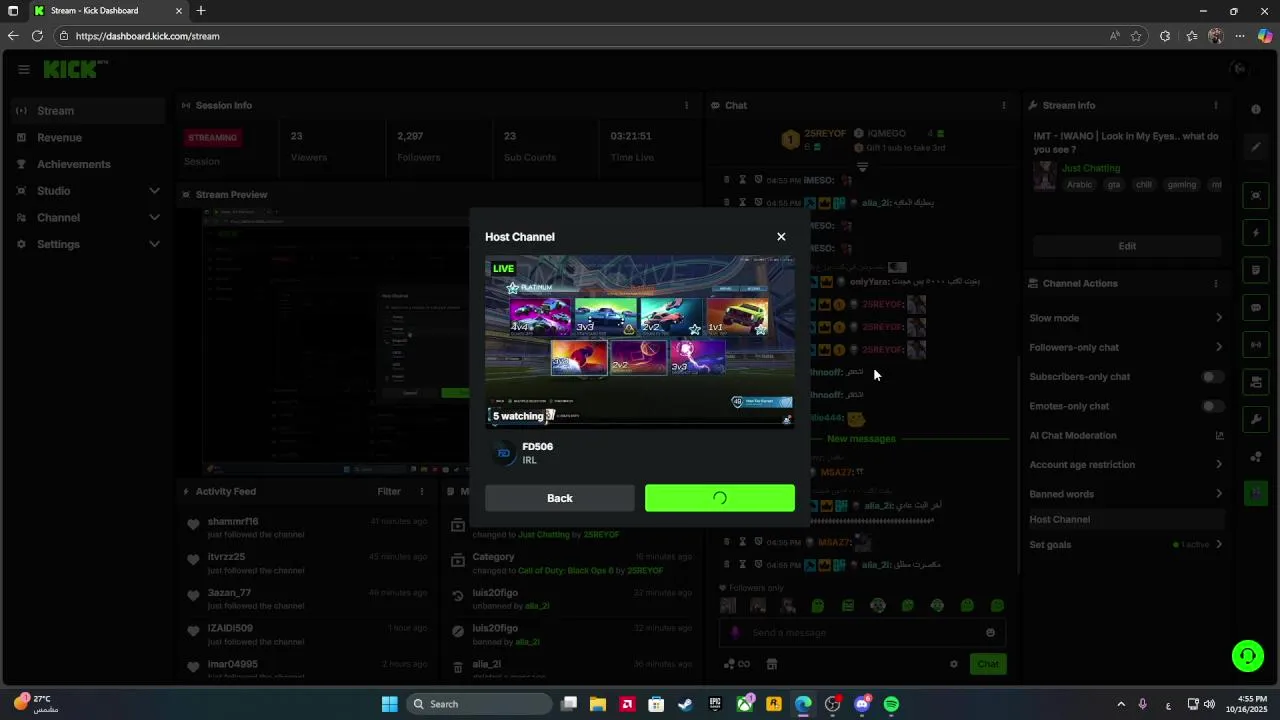Click the taskbar Search box
This screenshot has height=720, width=1280.
480,704
